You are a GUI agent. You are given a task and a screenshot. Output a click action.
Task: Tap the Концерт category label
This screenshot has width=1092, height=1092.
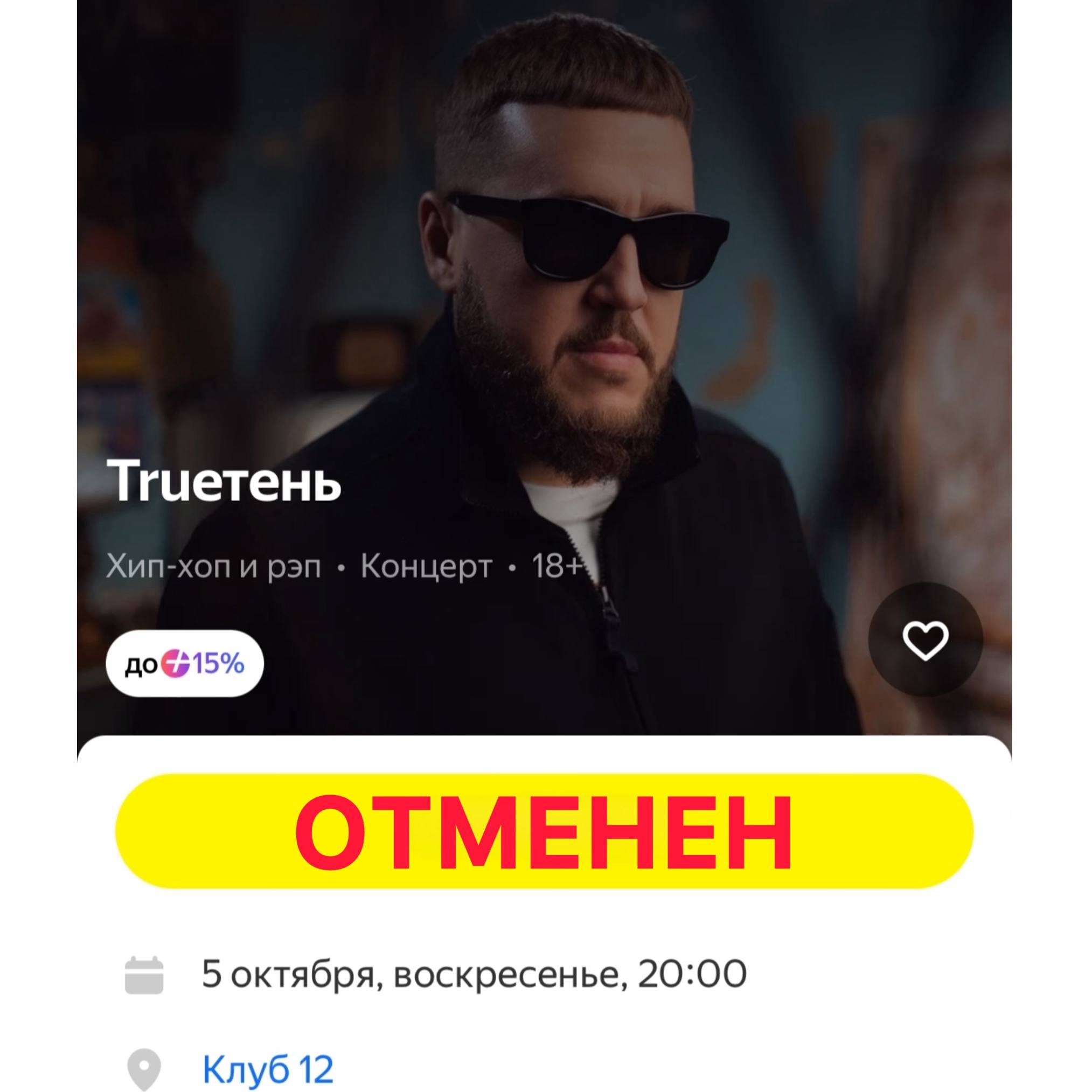click(427, 566)
